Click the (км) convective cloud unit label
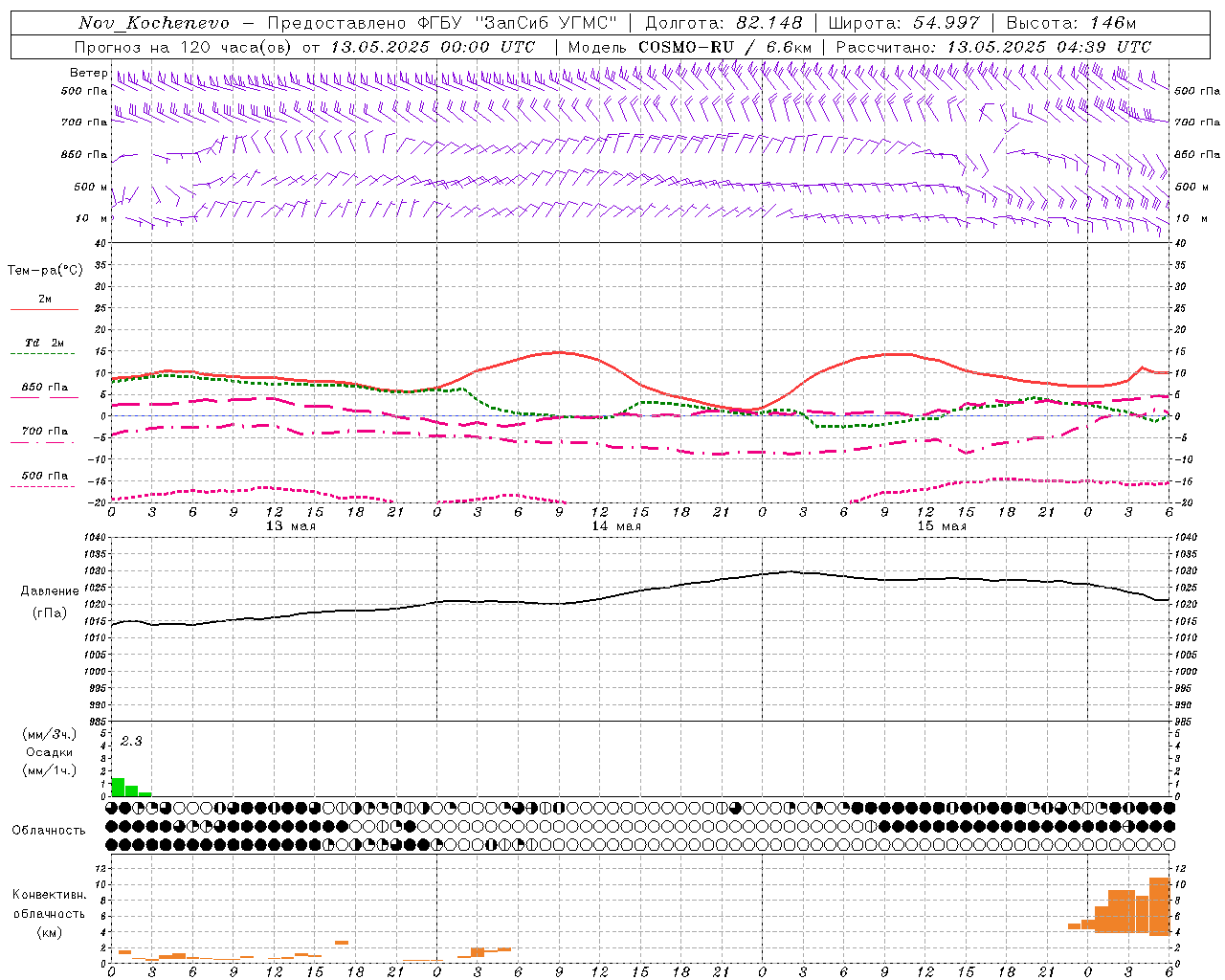 50,932
